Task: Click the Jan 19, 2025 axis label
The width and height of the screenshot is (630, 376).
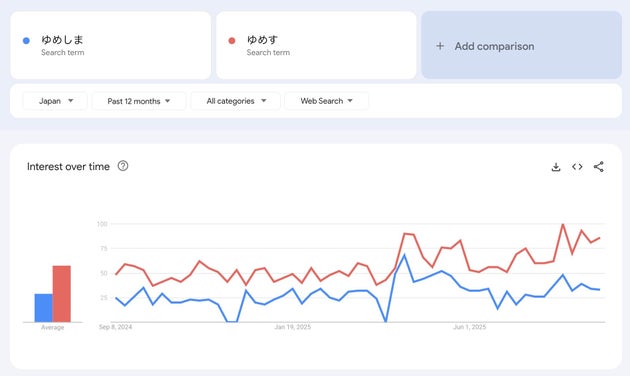Action: [292, 327]
